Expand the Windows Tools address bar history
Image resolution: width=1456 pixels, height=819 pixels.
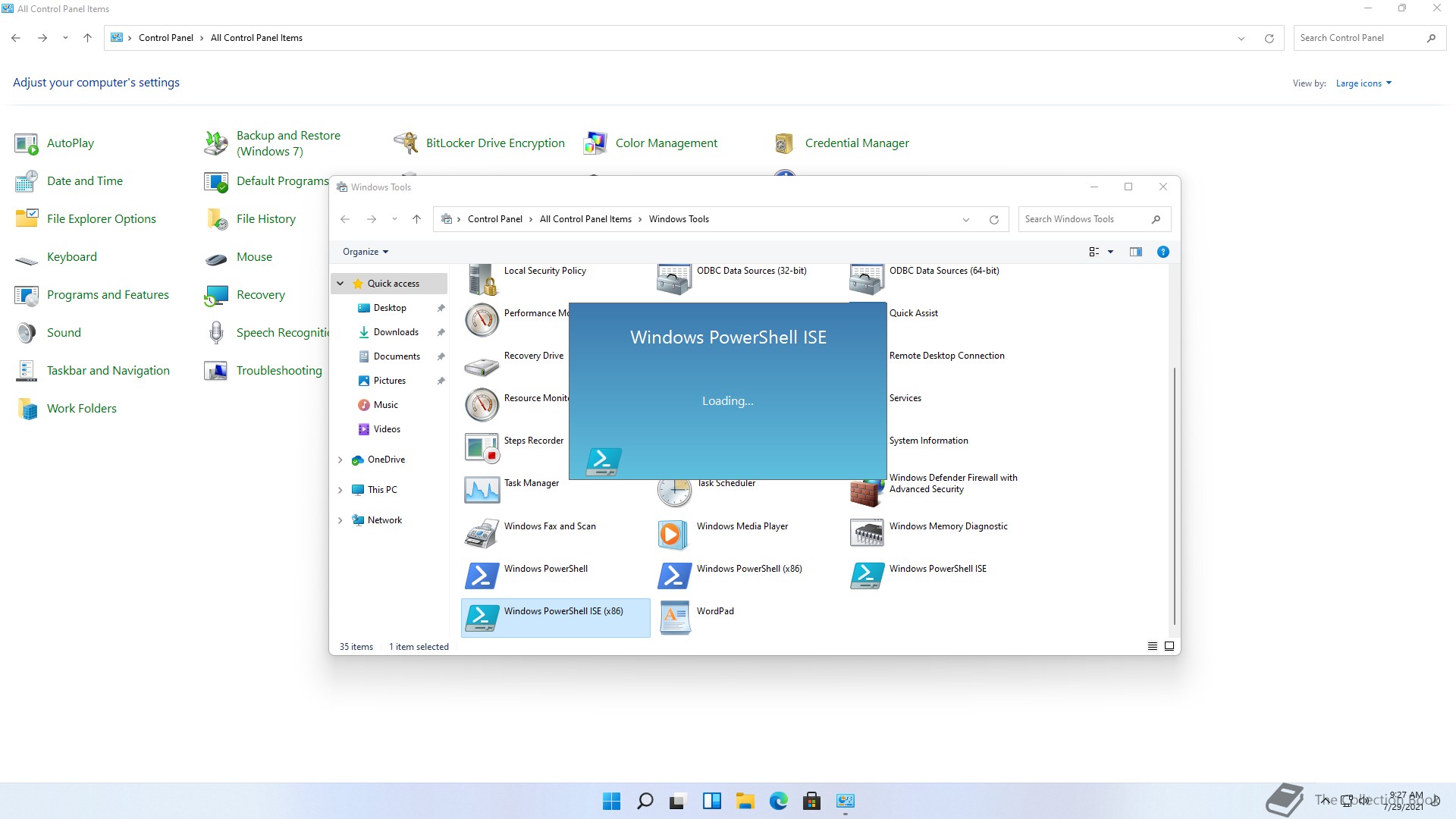point(966,220)
